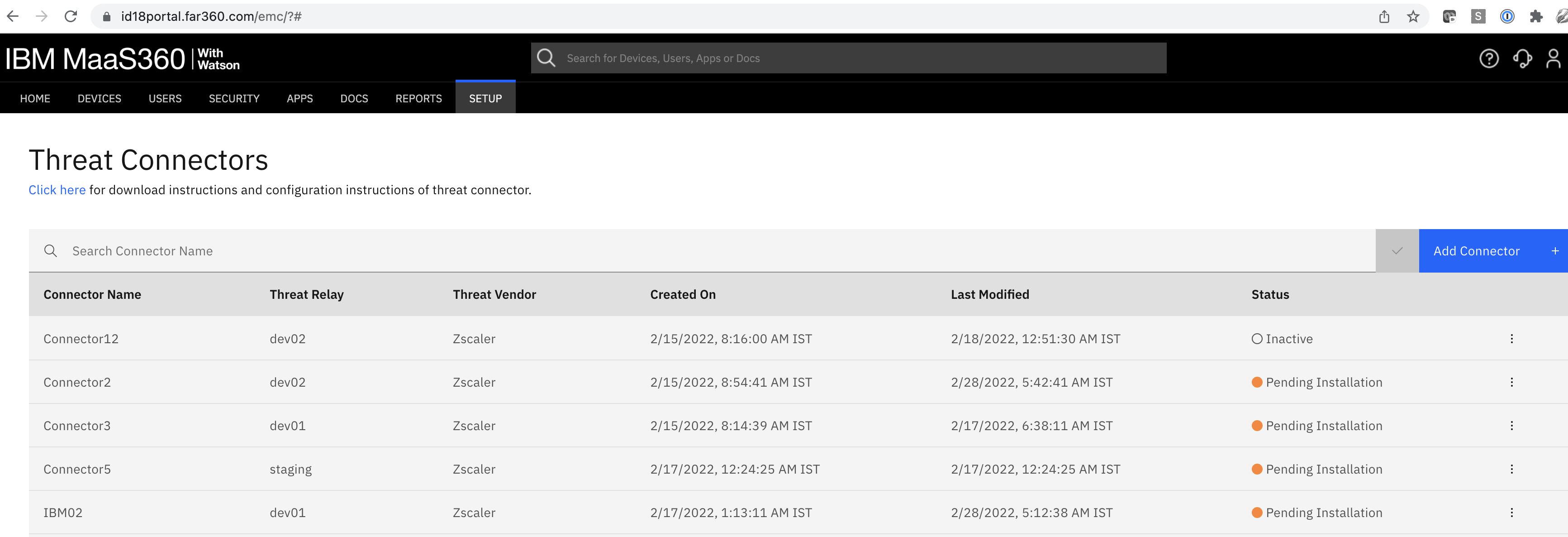Open the REPORTS menu

(418, 99)
